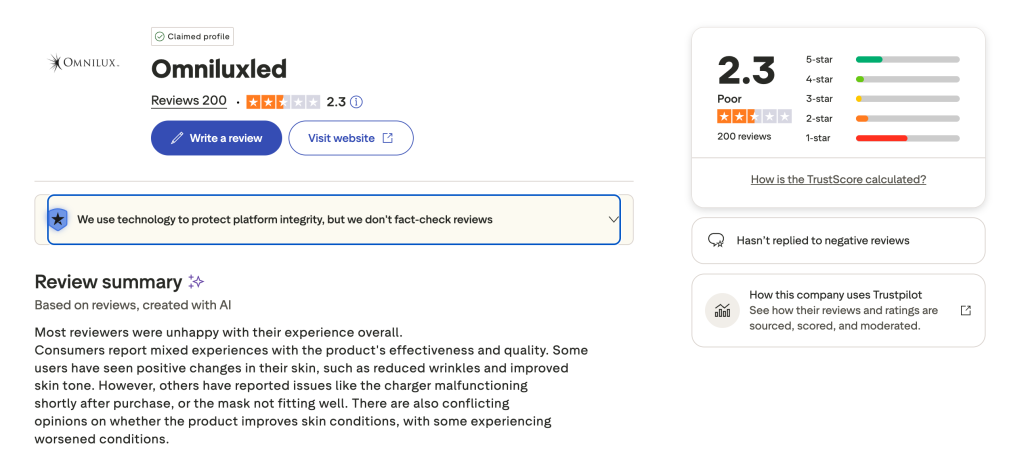Click the Omnilux company logo
Image resolution: width=1024 pixels, height=460 pixels.
pos(84,63)
